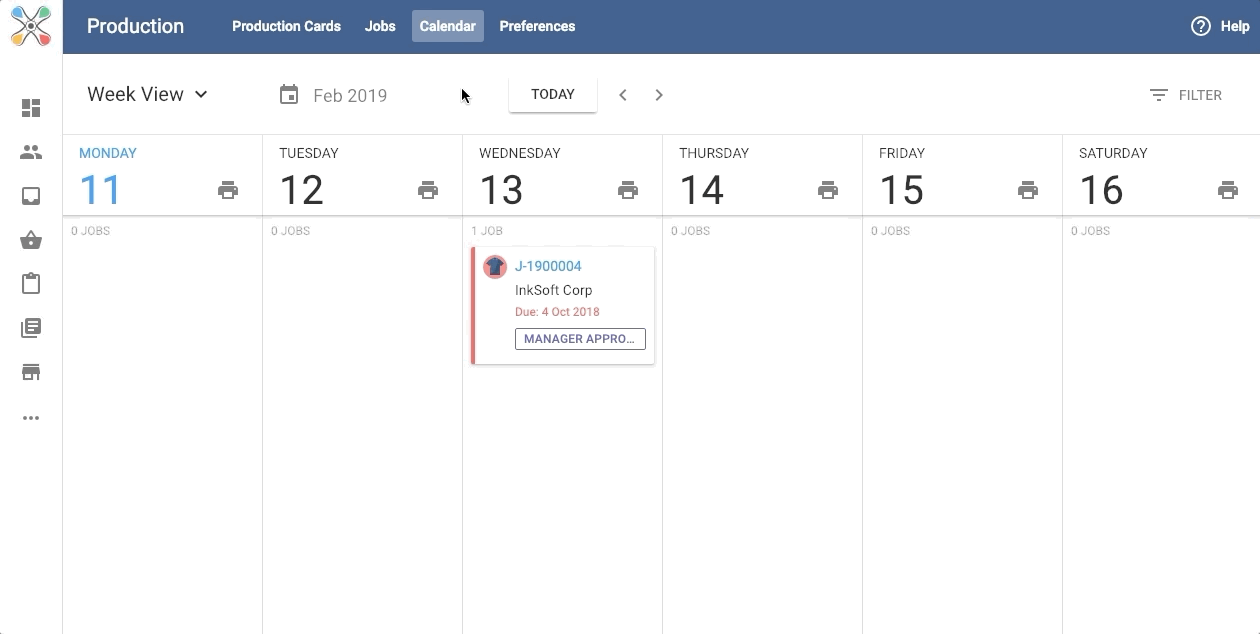Print Monday's schedule using its printer icon

pyautogui.click(x=228, y=189)
